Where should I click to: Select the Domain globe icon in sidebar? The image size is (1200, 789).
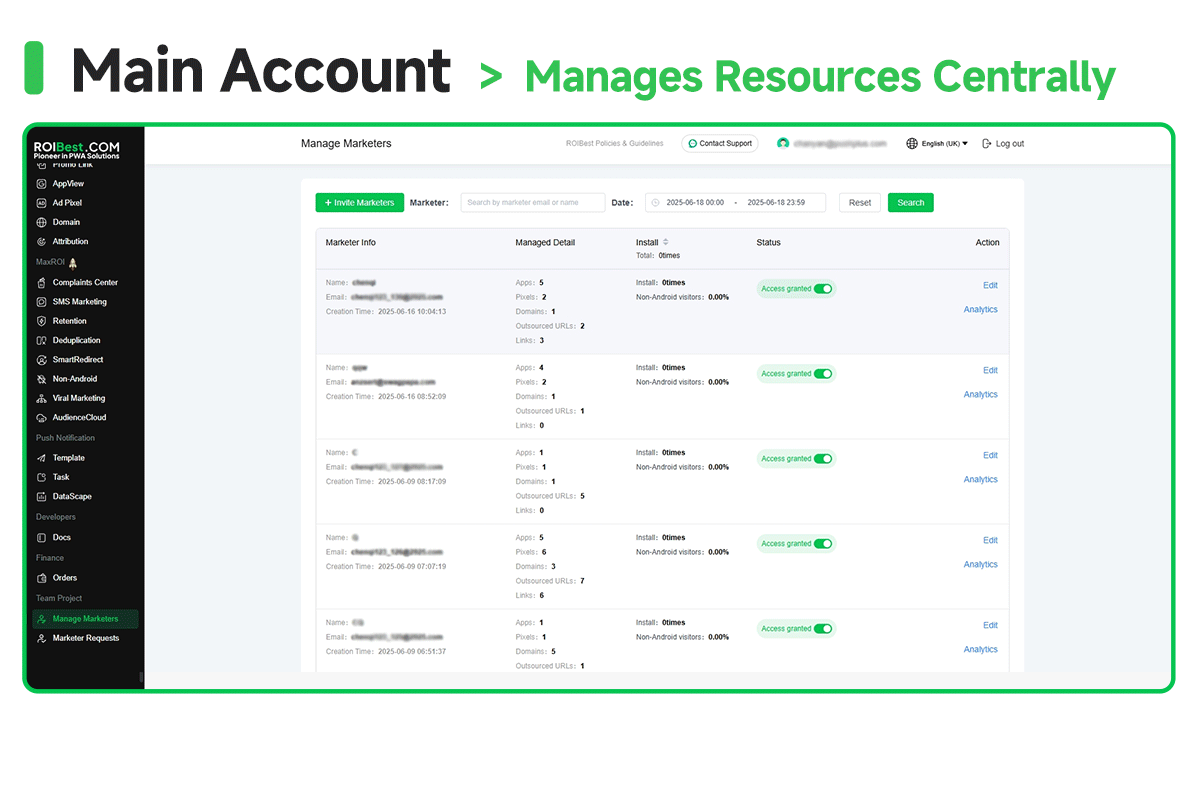tap(41, 222)
